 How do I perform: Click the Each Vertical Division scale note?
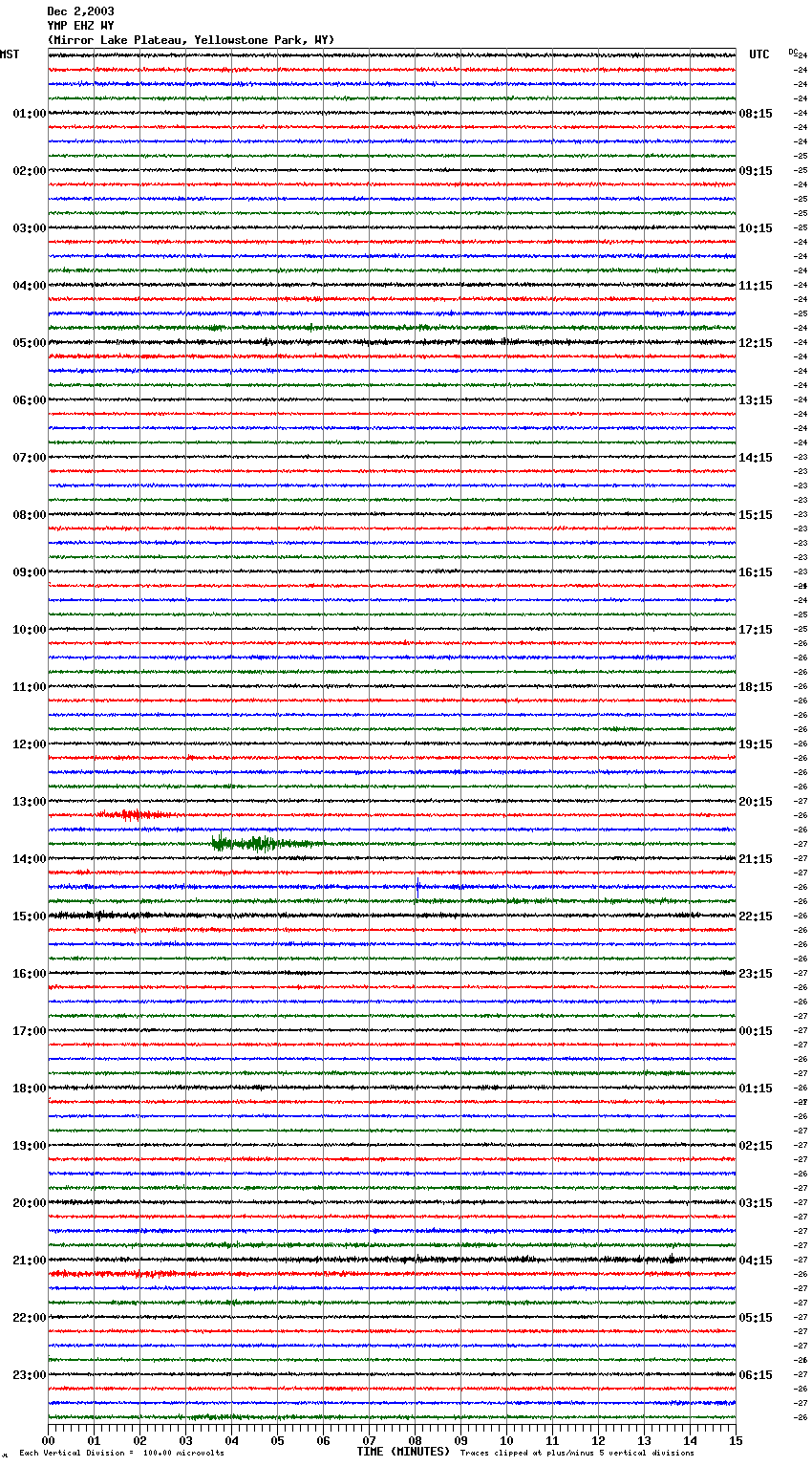pos(121,1453)
